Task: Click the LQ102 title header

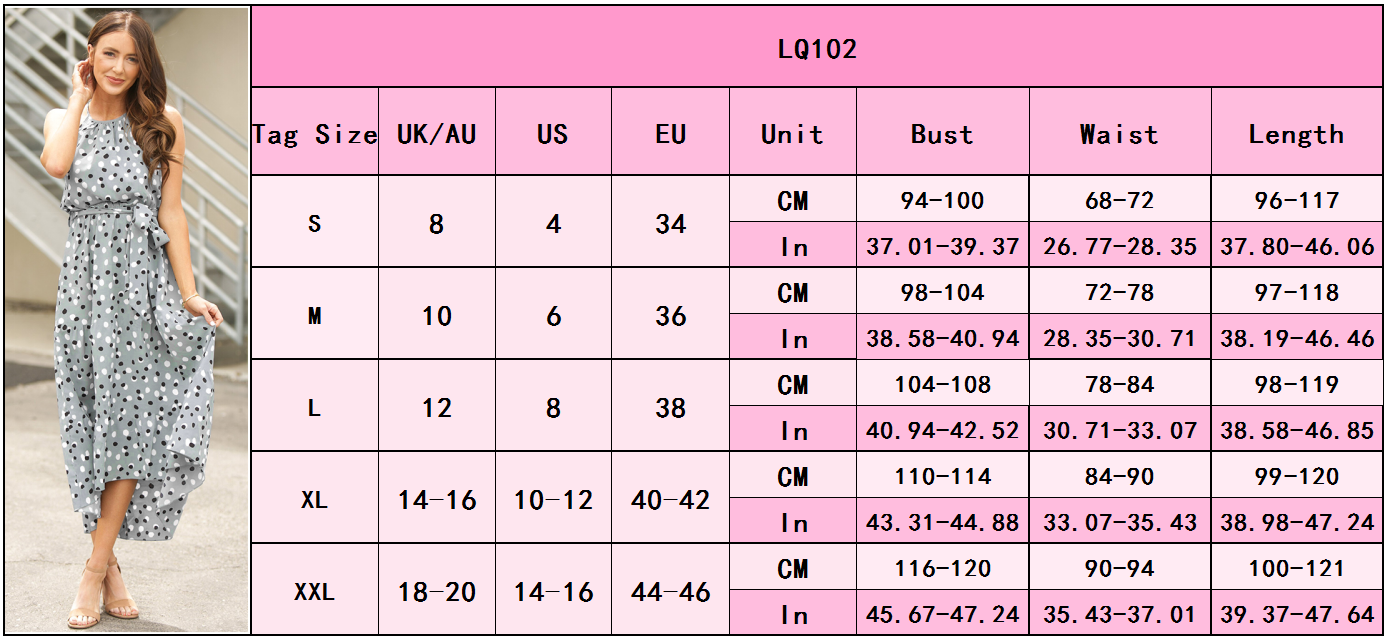Action: pos(817,48)
